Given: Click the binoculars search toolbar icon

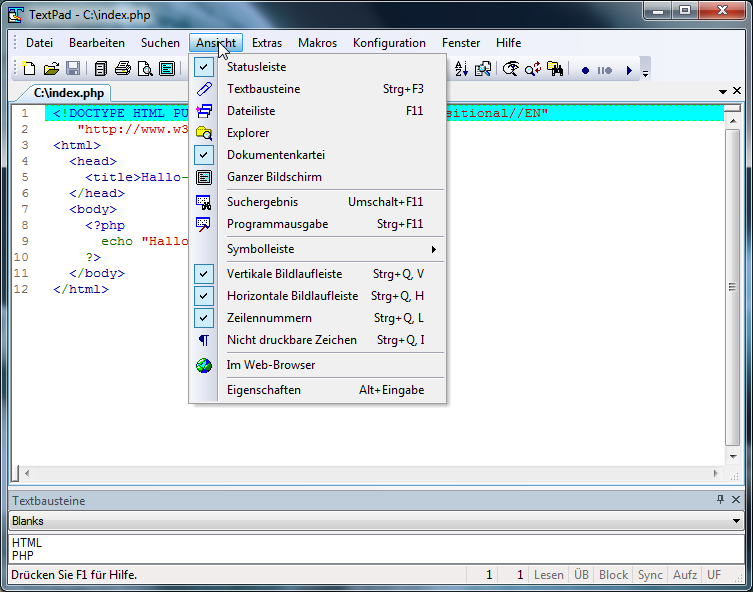Looking at the screenshot, I should [555, 69].
